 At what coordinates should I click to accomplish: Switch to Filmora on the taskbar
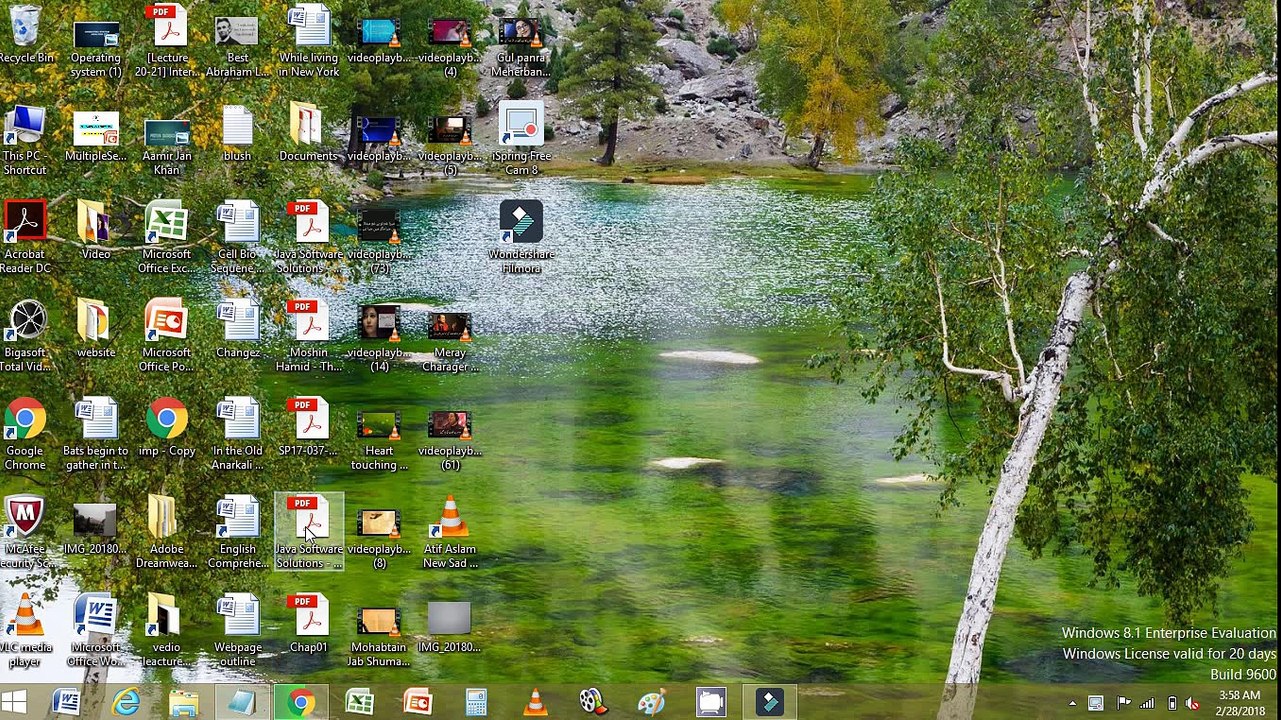pyautogui.click(x=769, y=702)
